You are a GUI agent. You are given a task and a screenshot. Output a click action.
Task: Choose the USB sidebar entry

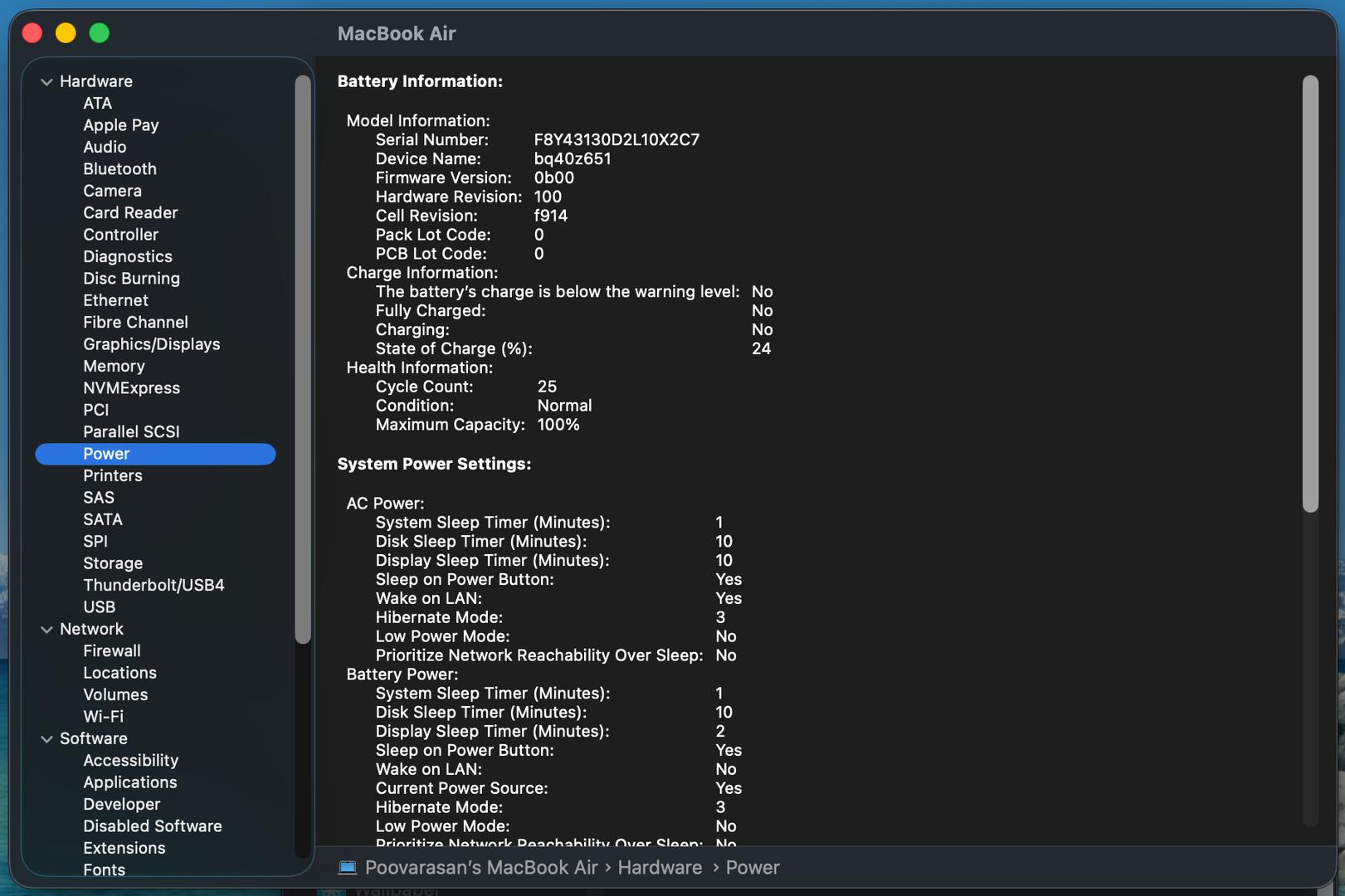[99, 607]
